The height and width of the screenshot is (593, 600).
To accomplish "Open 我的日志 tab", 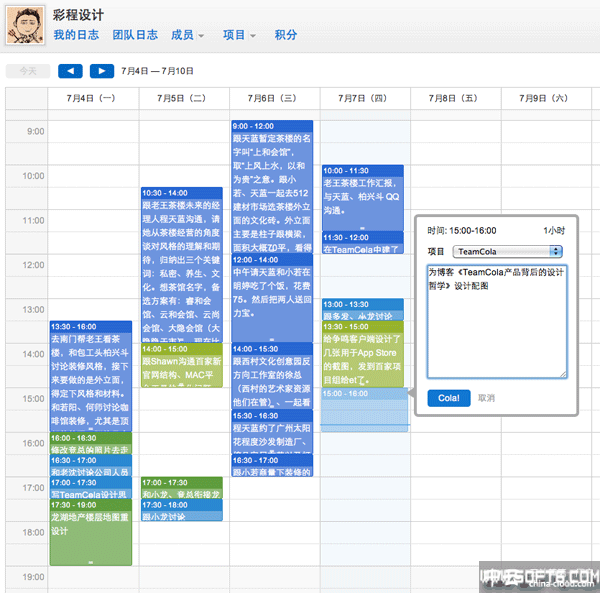I will pyautogui.click(x=76, y=35).
